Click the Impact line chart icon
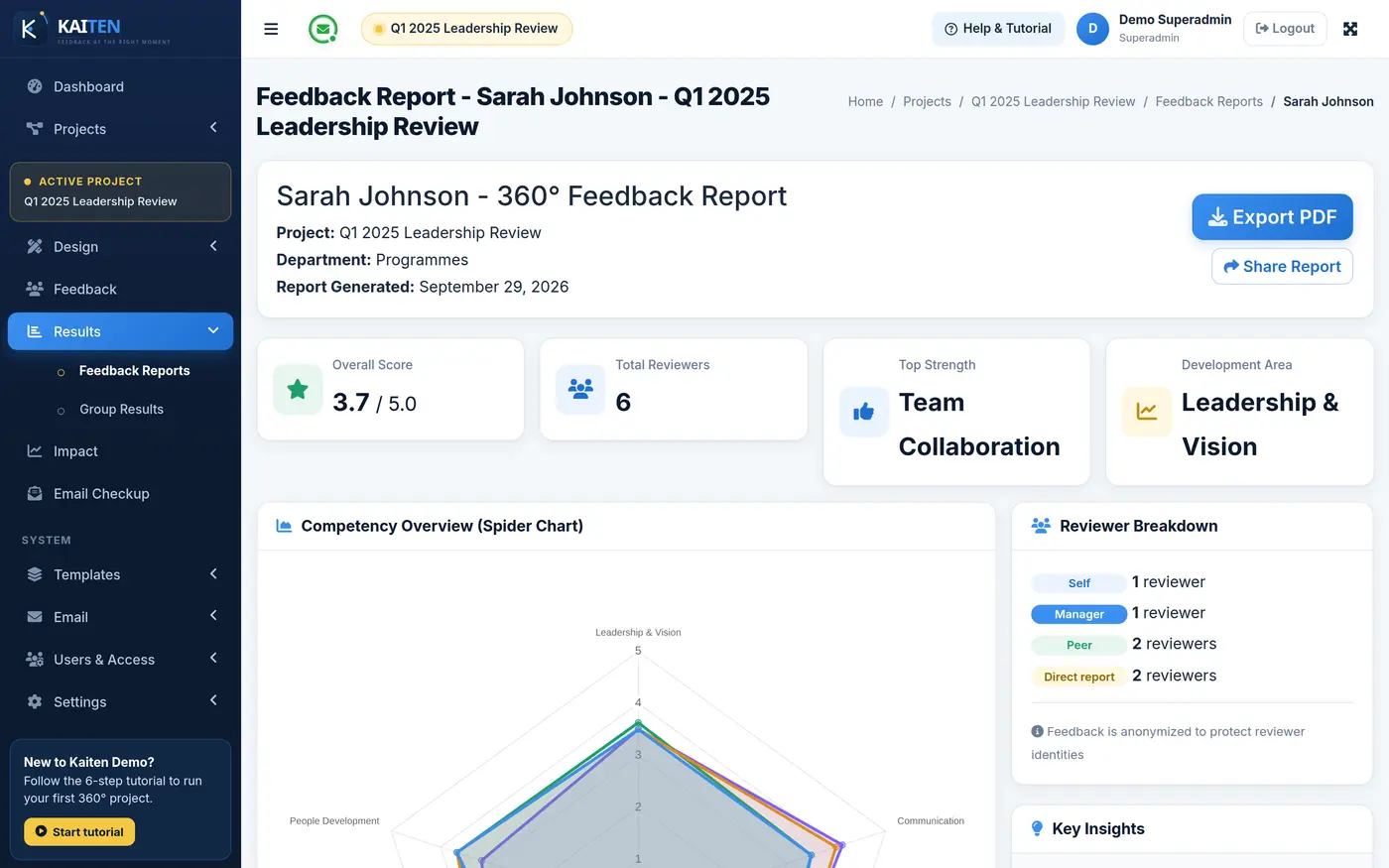Viewport: 1389px width, 868px height. click(x=35, y=451)
